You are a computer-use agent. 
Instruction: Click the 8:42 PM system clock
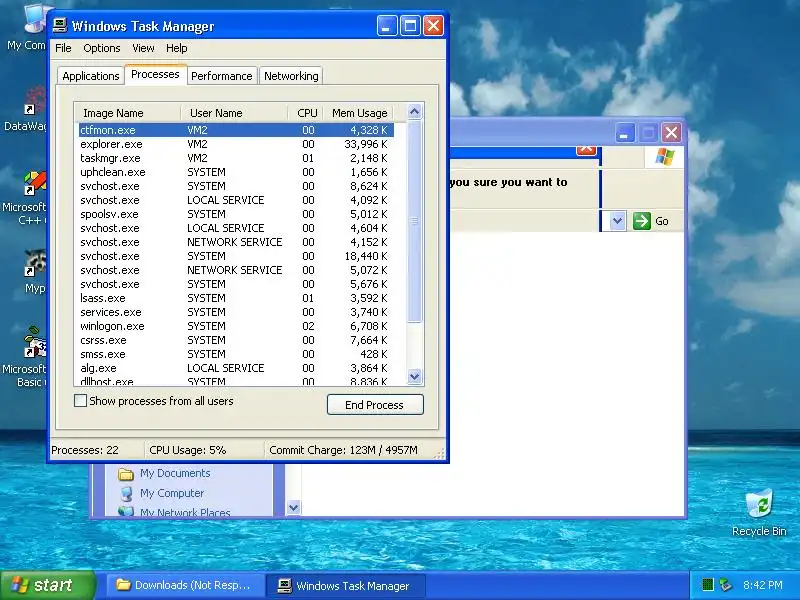[763, 585]
